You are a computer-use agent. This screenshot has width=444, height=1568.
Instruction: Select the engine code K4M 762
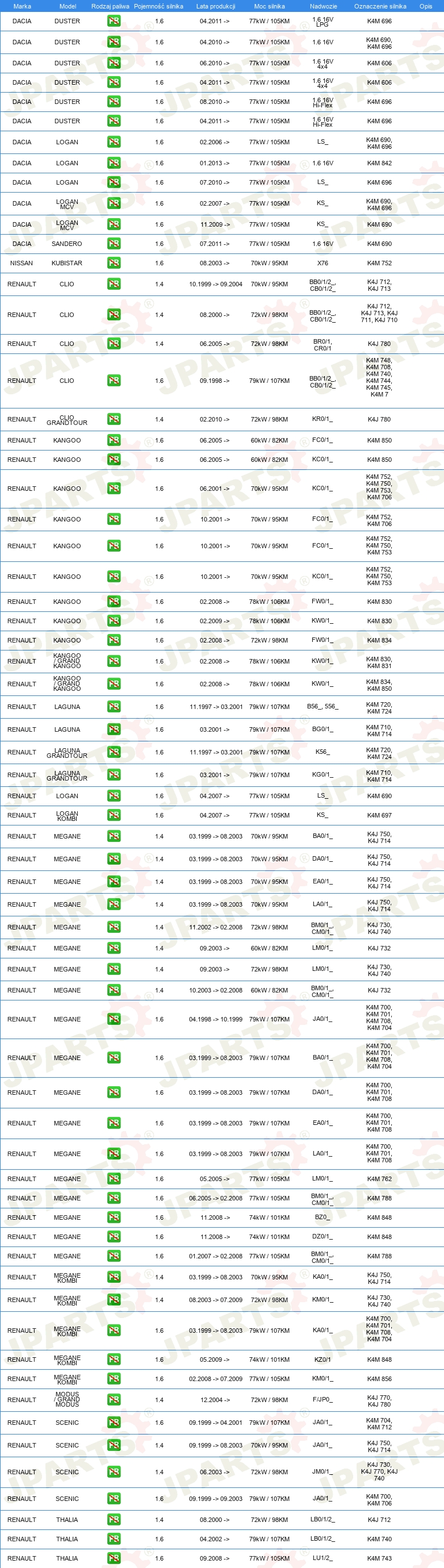[x=379, y=1179]
